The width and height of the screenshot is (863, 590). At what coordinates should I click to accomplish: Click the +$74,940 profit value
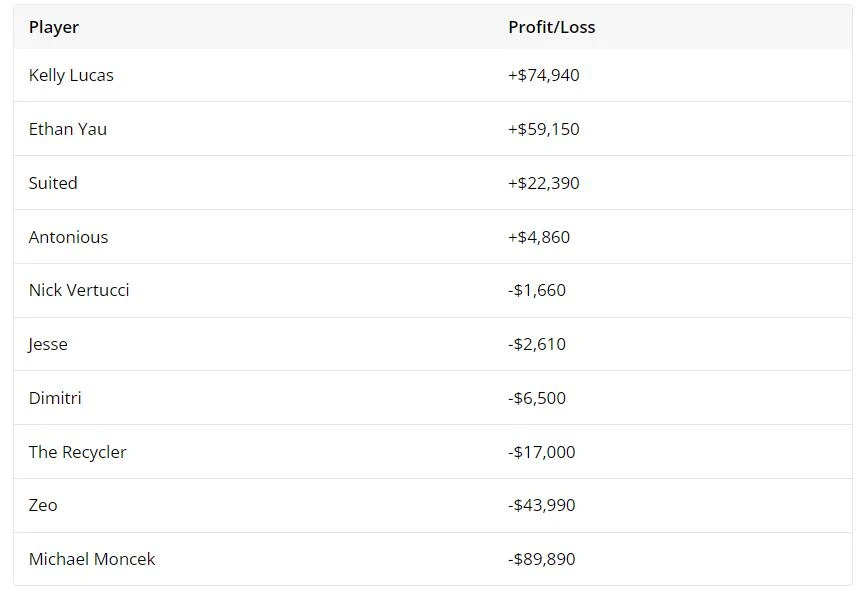click(543, 75)
